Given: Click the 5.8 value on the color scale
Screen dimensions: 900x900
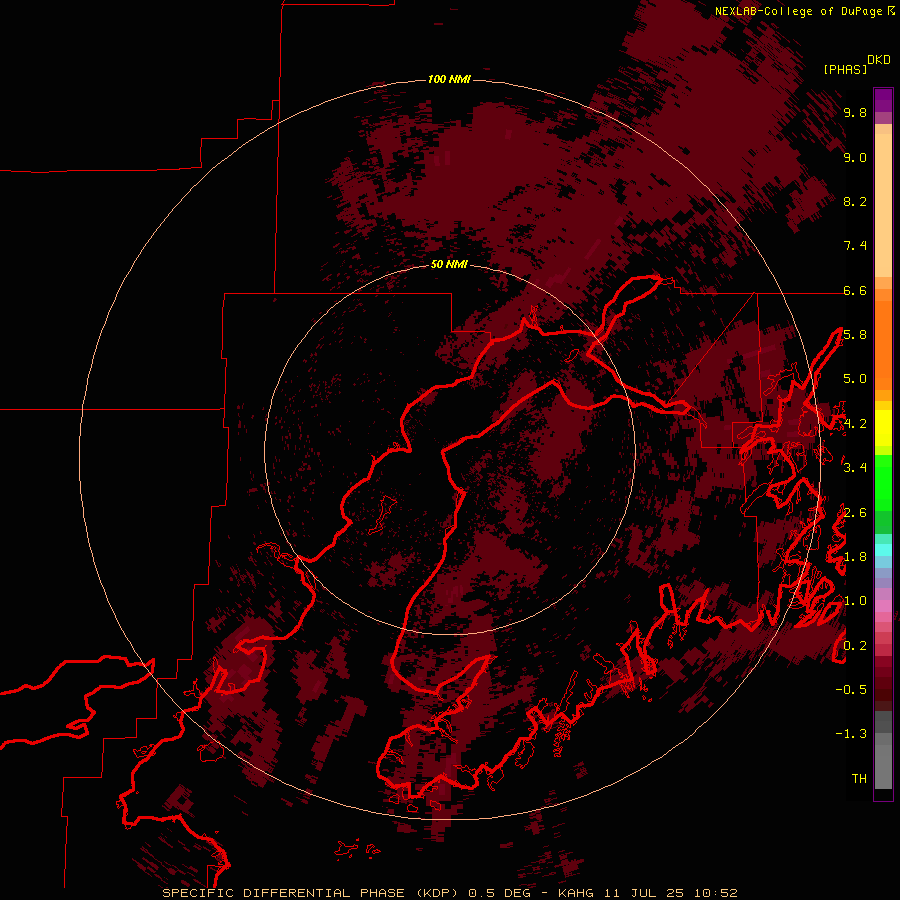Looking at the screenshot, I should [855, 335].
